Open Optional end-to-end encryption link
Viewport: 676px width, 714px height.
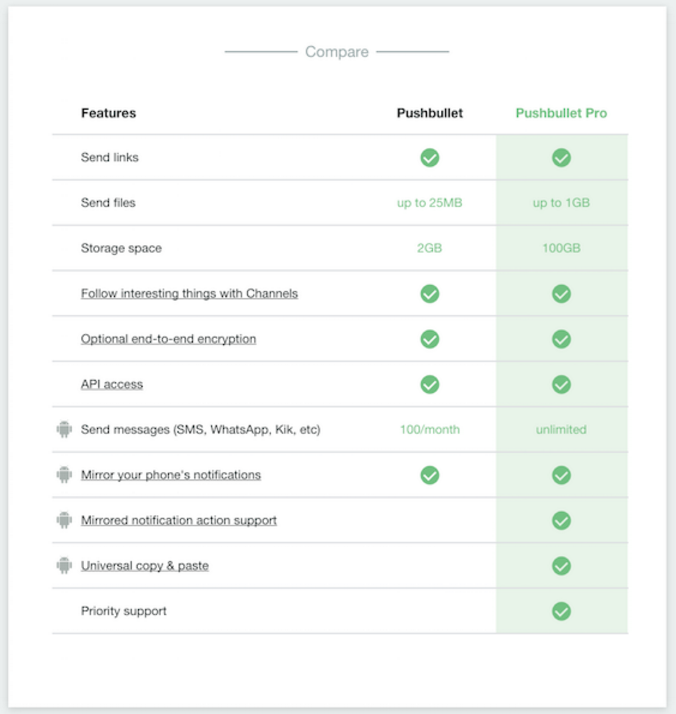168,339
